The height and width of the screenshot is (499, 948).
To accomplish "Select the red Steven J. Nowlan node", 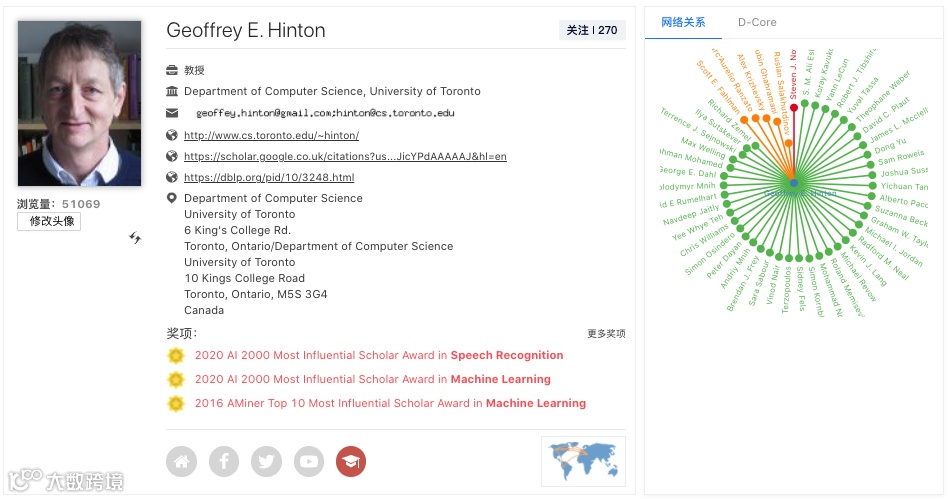I will (794, 107).
